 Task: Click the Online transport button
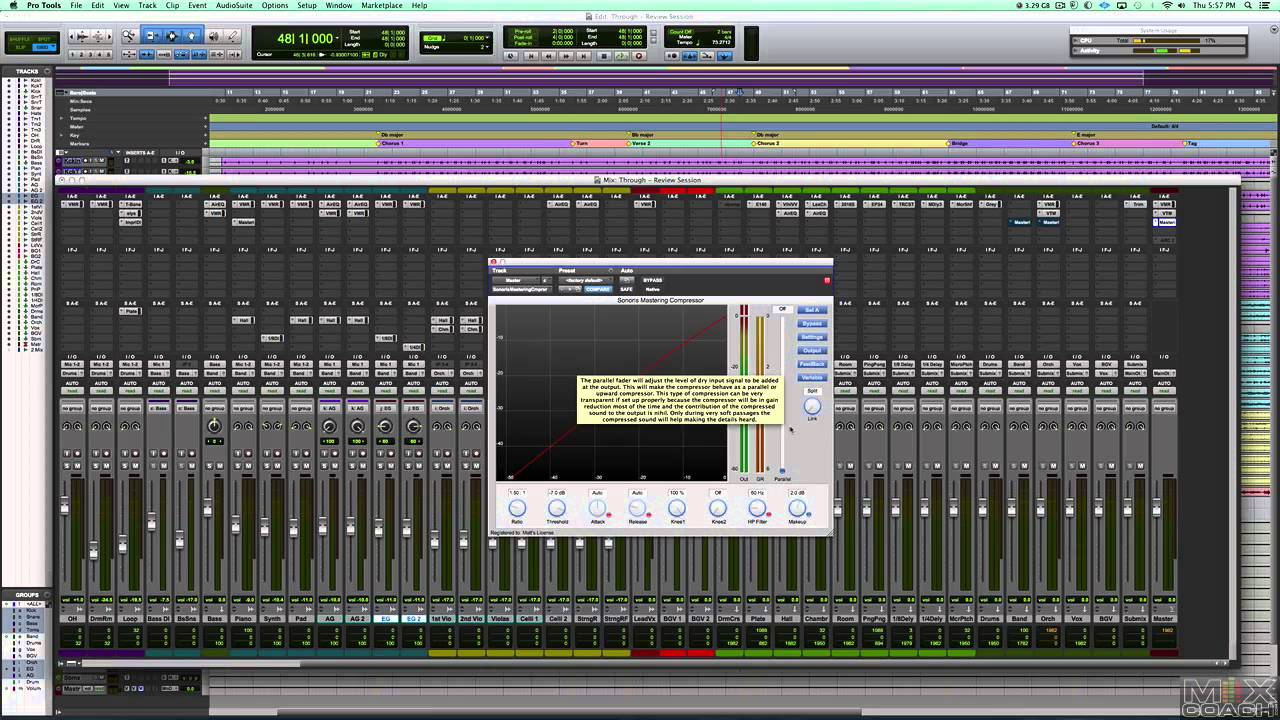click(511, 56)
